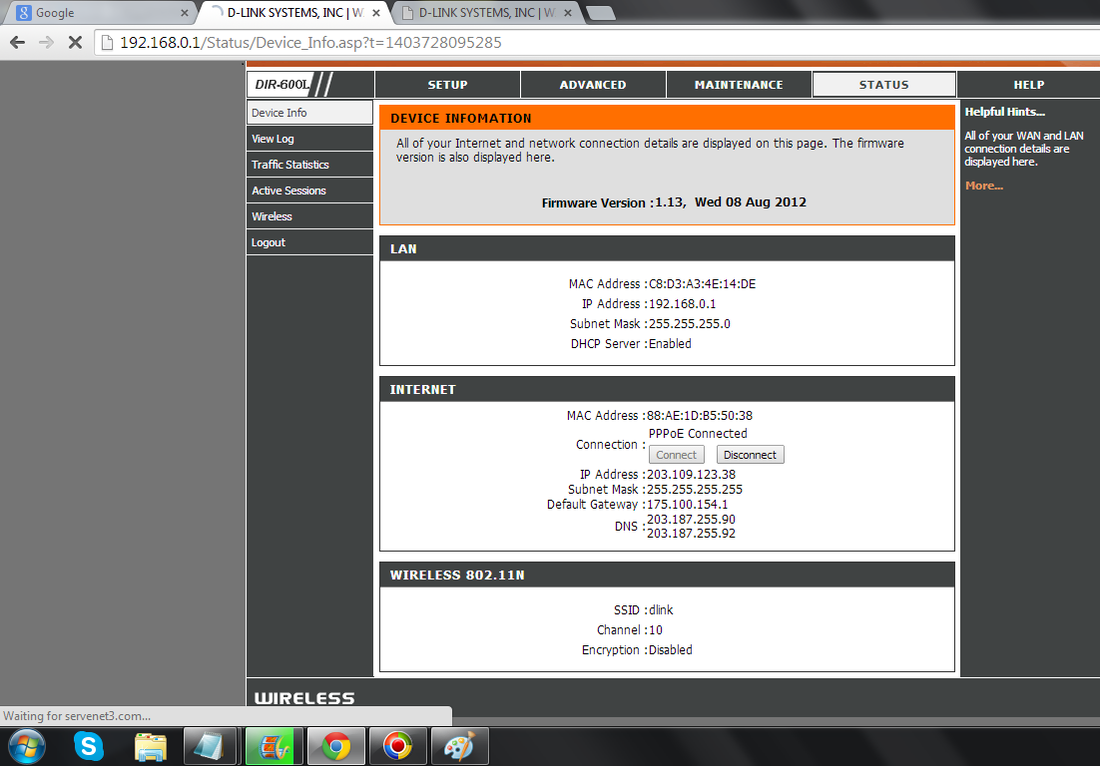1100x768 pixels.
Task: Open Active Sessions page
Action: pos(309,191)
